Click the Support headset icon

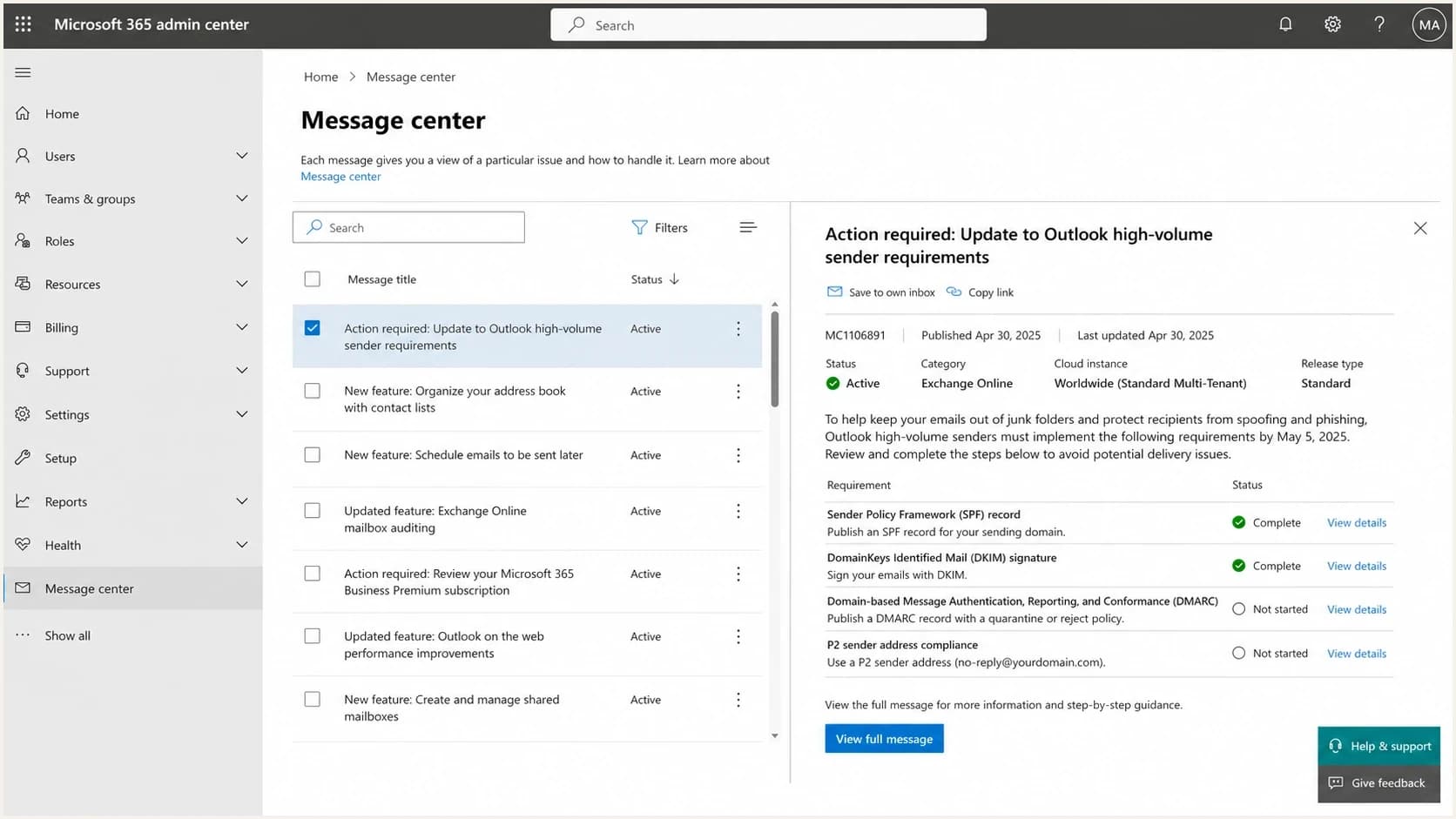(24, 371)
